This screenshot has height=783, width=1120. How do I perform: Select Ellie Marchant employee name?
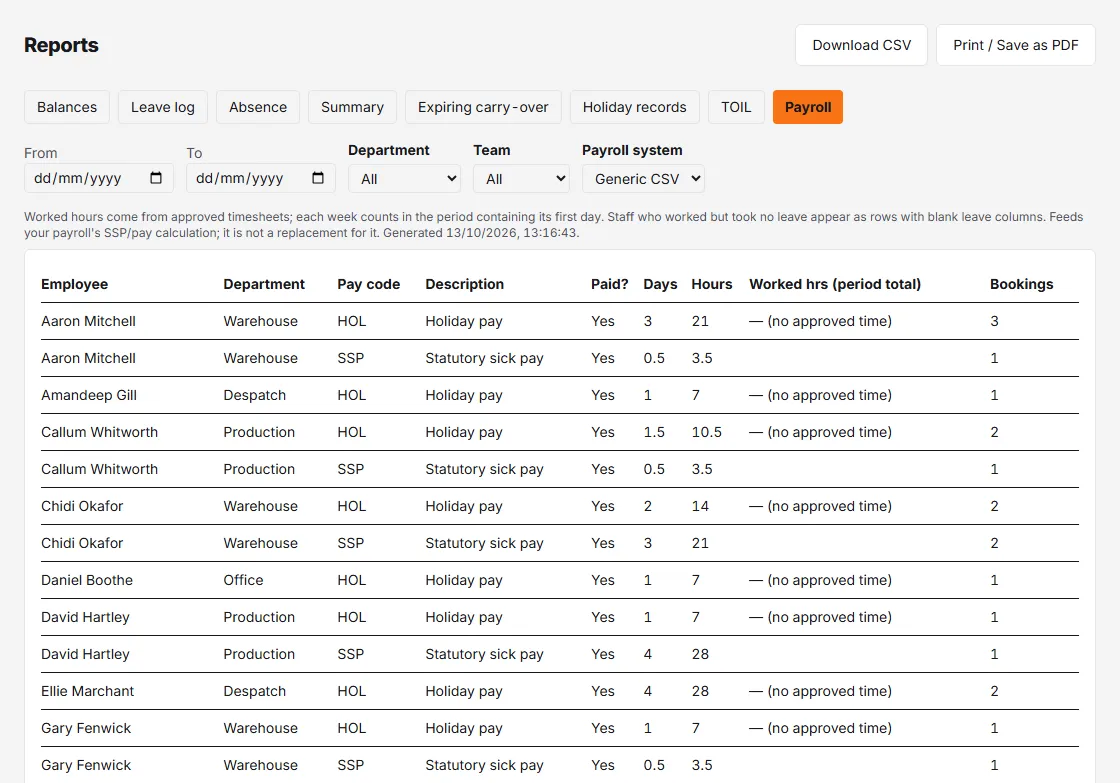tap(87, 691)
